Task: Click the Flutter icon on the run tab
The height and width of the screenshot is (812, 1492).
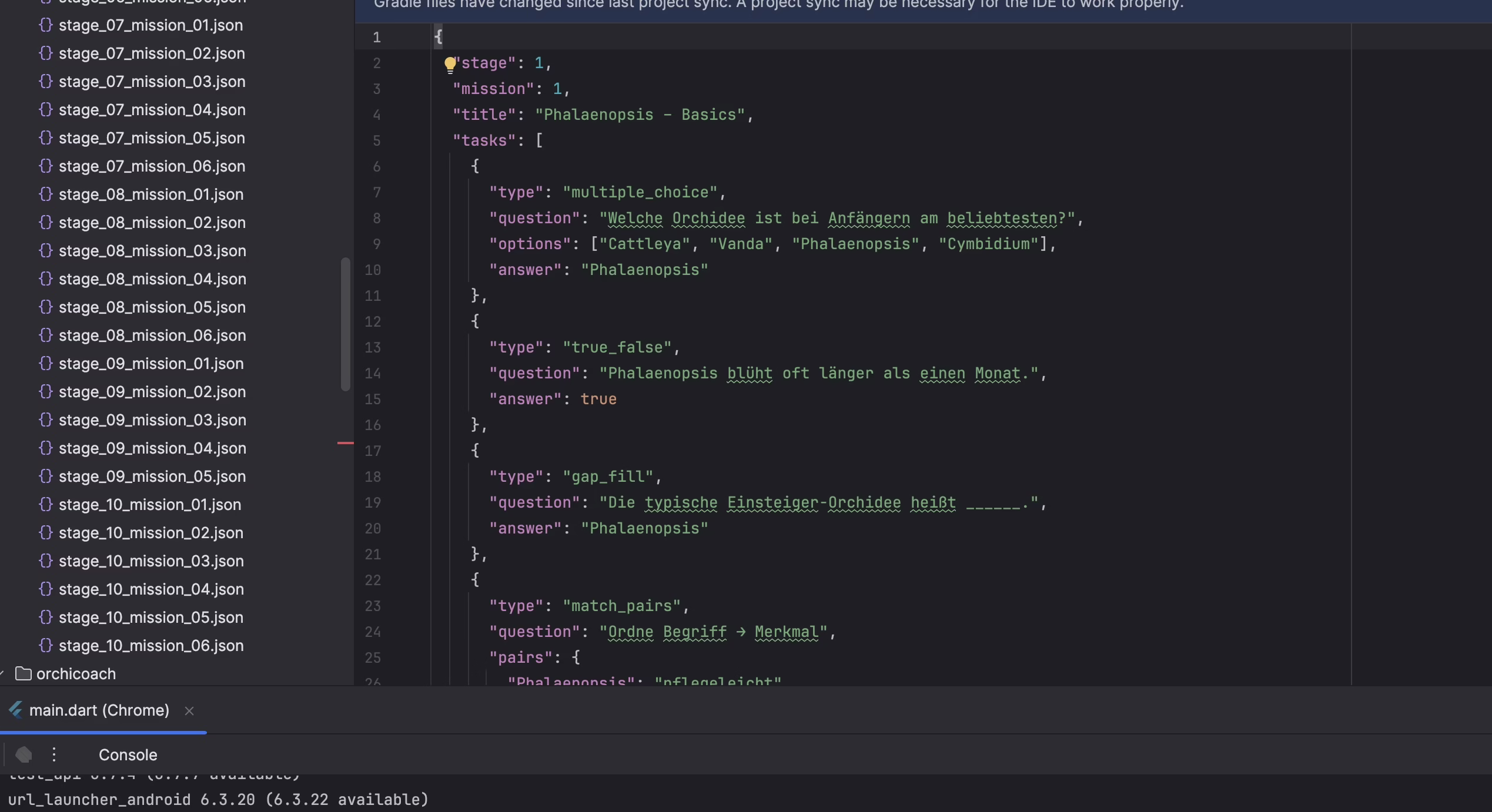Action: [15, 710]
